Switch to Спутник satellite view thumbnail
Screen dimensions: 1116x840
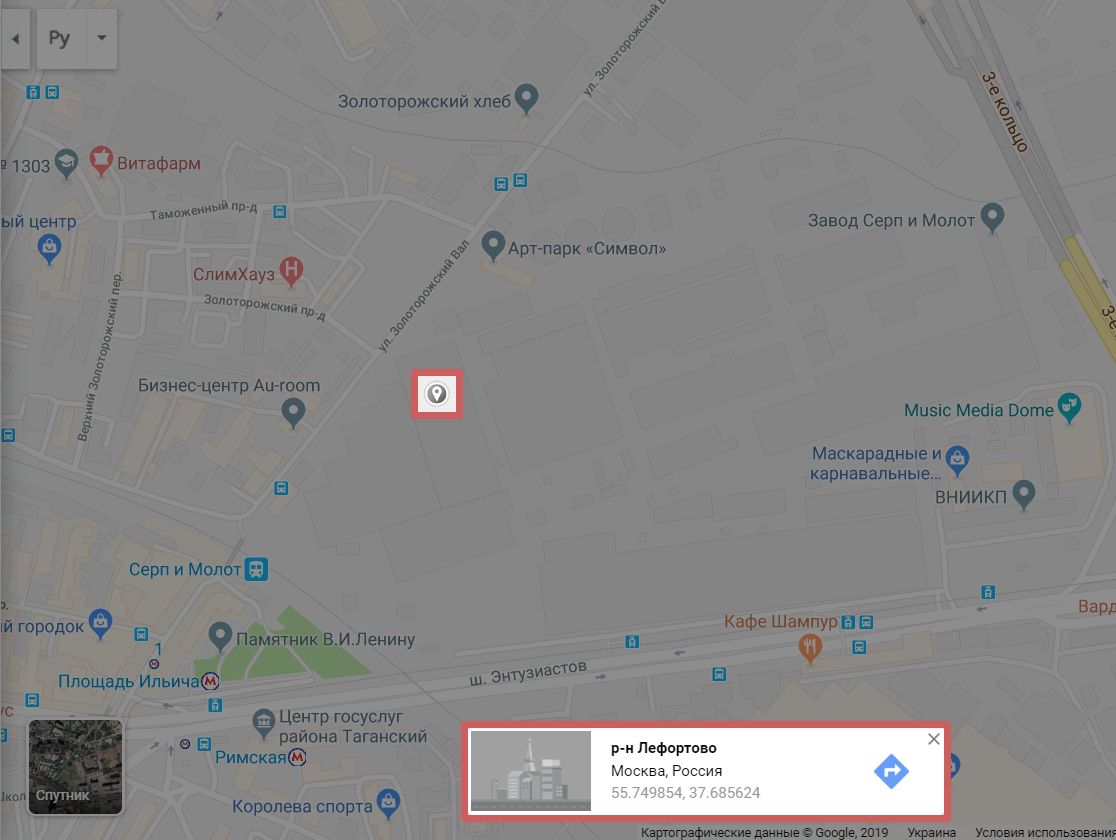(75, 767)
